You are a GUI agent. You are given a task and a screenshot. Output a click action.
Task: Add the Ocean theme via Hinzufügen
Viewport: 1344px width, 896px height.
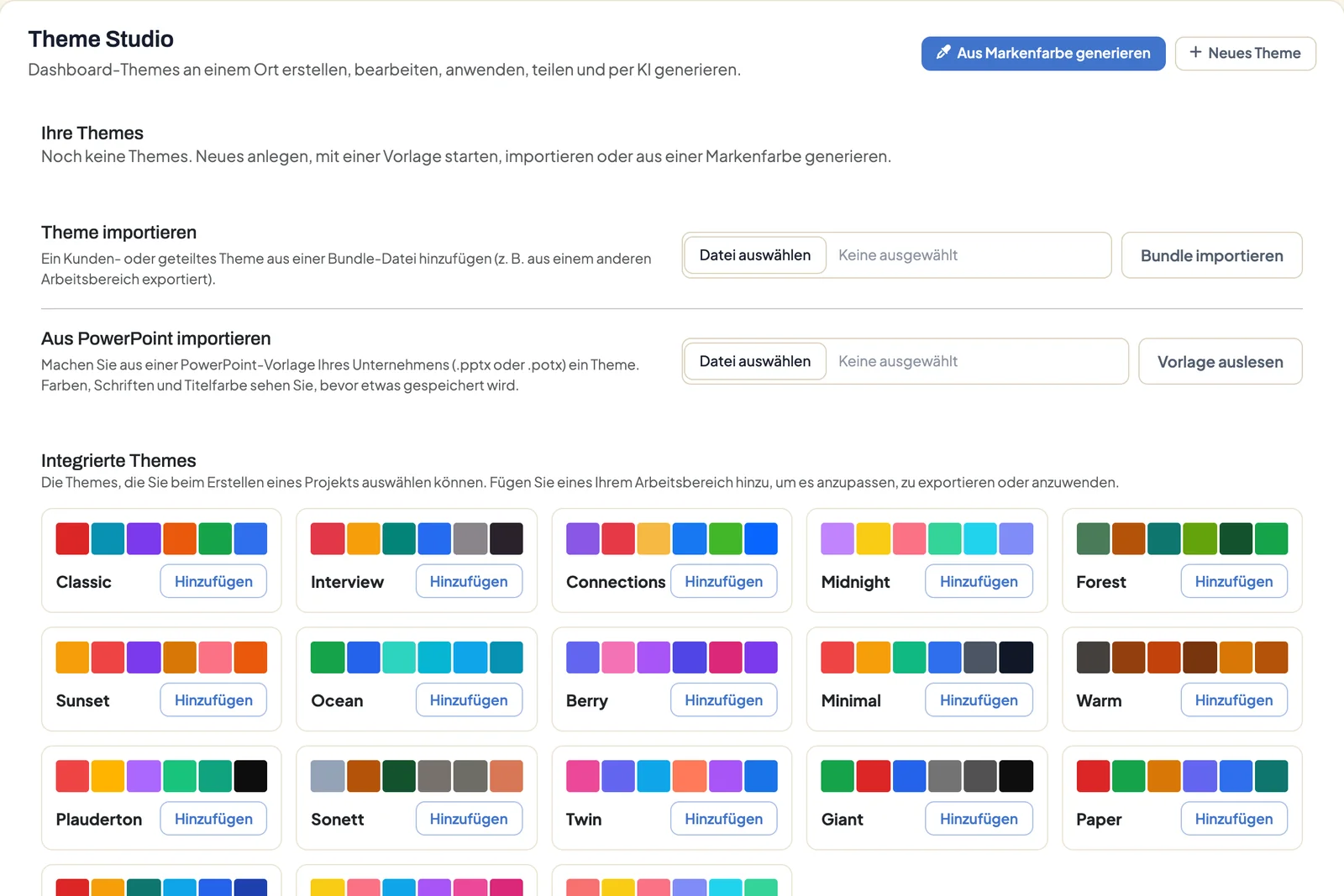tap(469, 700)
